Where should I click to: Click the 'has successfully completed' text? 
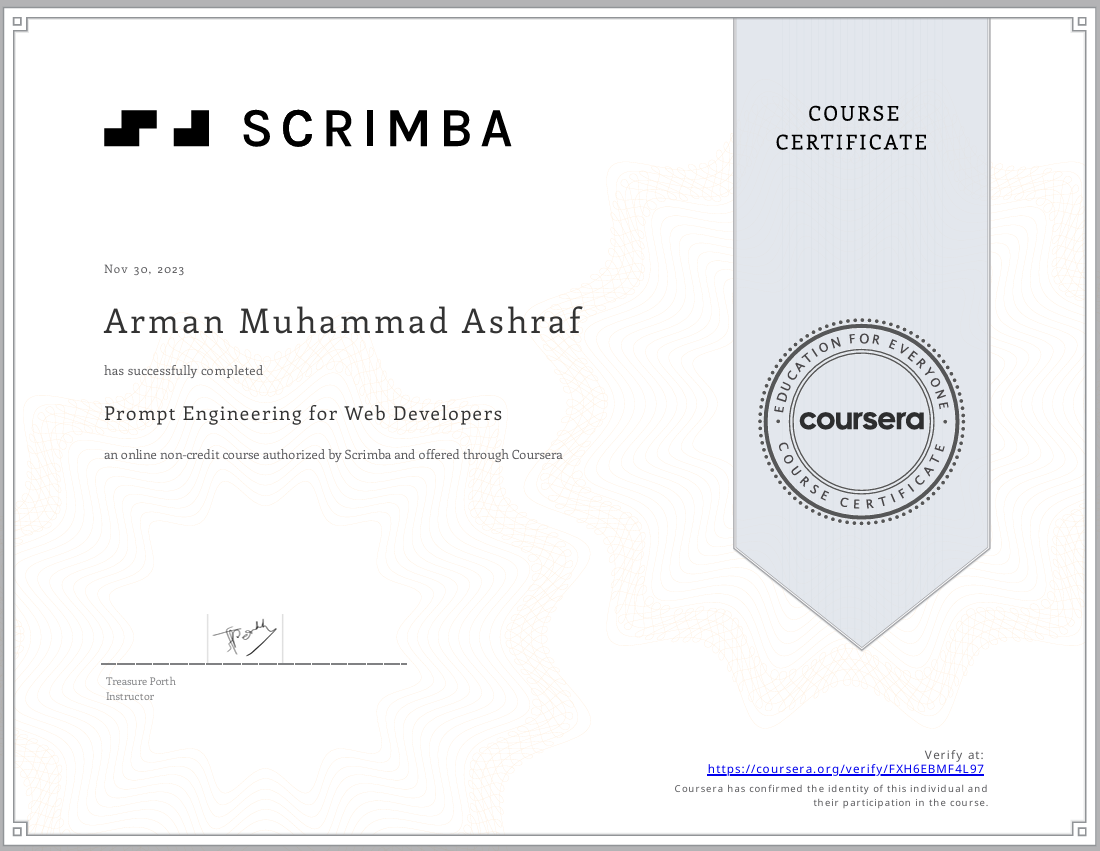pyautogui.click(x=183, y=371)
